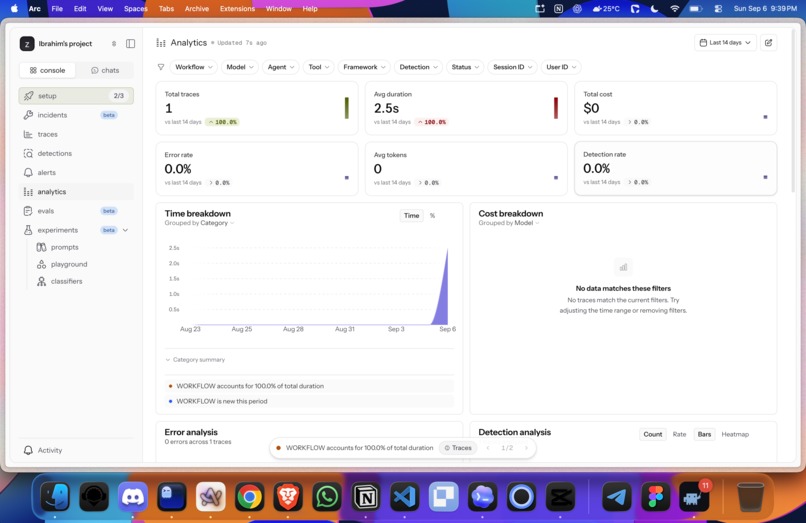Go to previous insight arrow
The image size is (806, 523).
(488, 448)
